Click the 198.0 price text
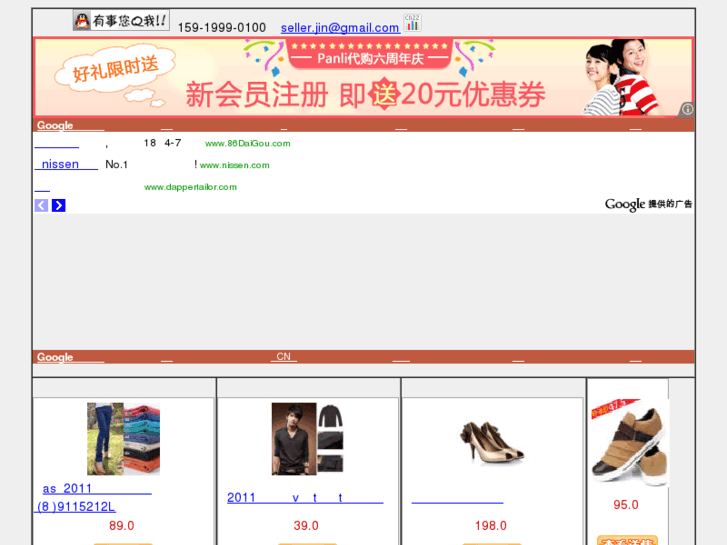Viewport: 727px width, 545px height. (491, 526)
